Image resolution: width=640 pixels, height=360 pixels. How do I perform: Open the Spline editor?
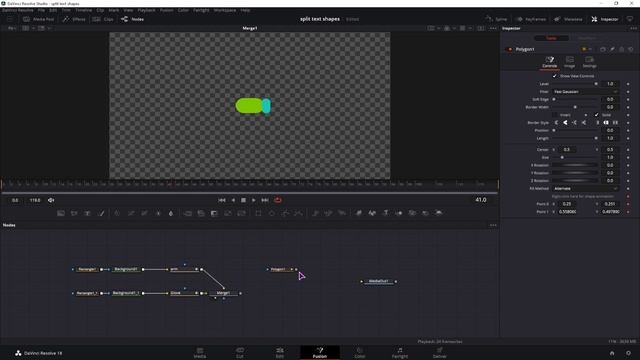(496, 19)
